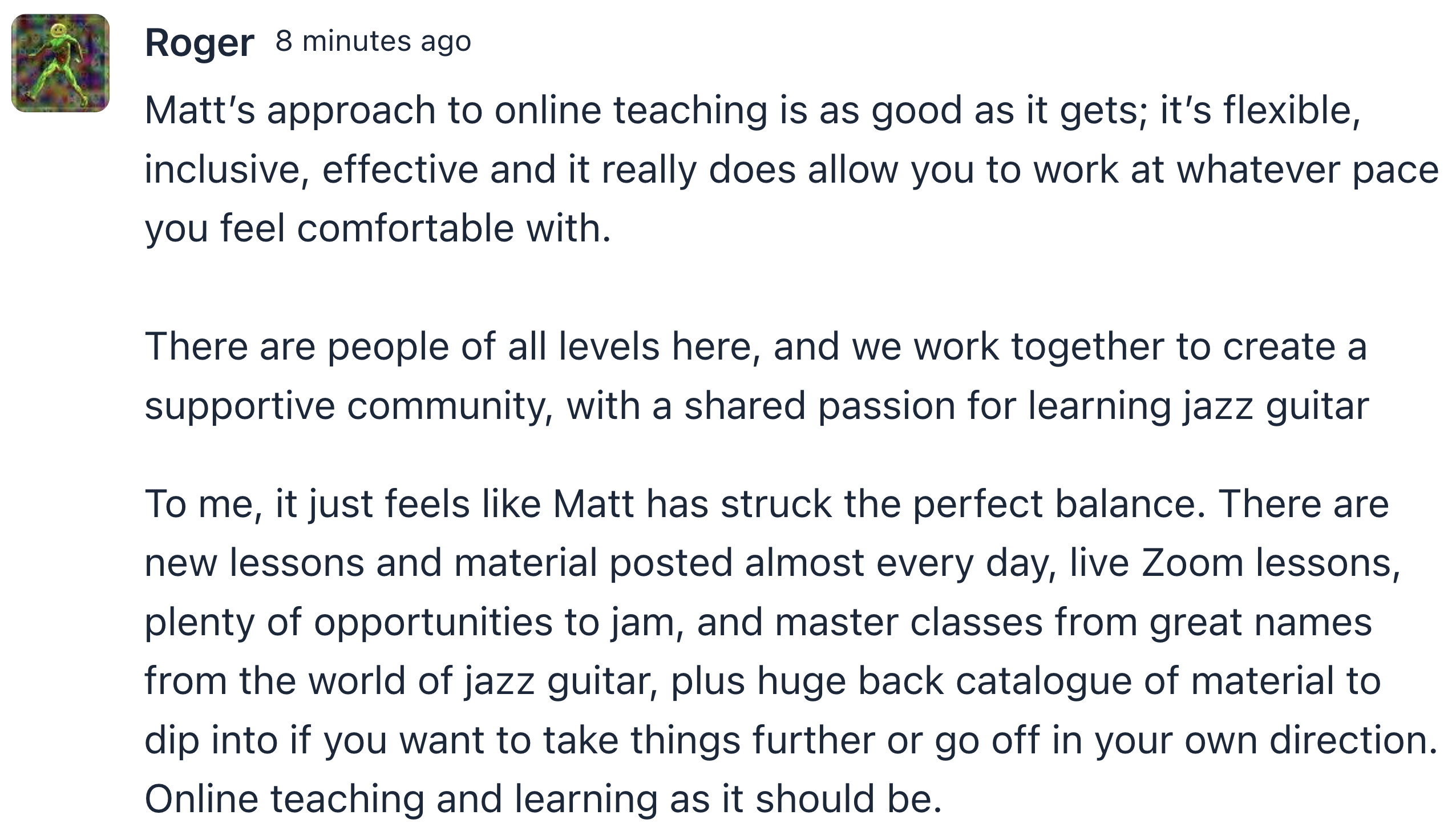Click the line There are people of all levels
Screen dimensions: 1456x831
tap(756, 346)
